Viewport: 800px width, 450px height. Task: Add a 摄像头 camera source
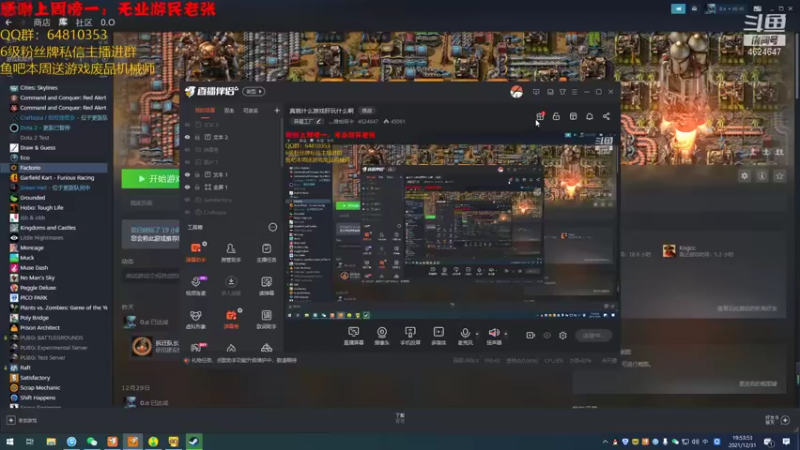[382, 336]
